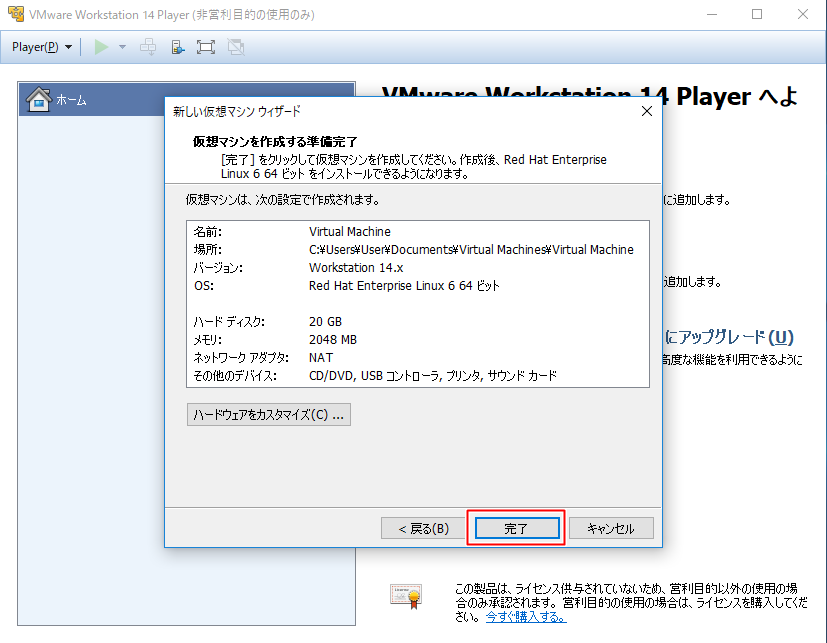Image resolution: width=827 pixels, height=643 pixels.
Task: Expand the power options dropdown arrow
Action: [122, 47]
